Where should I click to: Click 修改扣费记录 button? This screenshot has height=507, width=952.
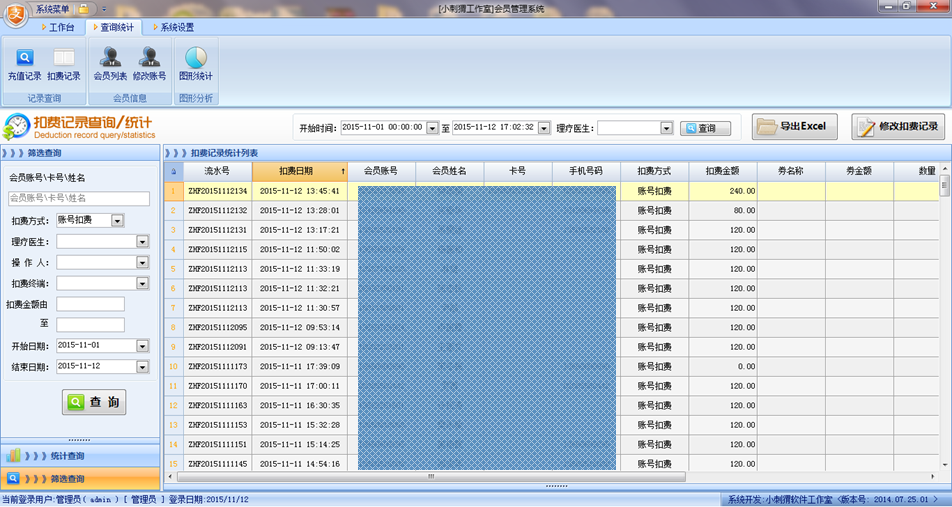898,126
